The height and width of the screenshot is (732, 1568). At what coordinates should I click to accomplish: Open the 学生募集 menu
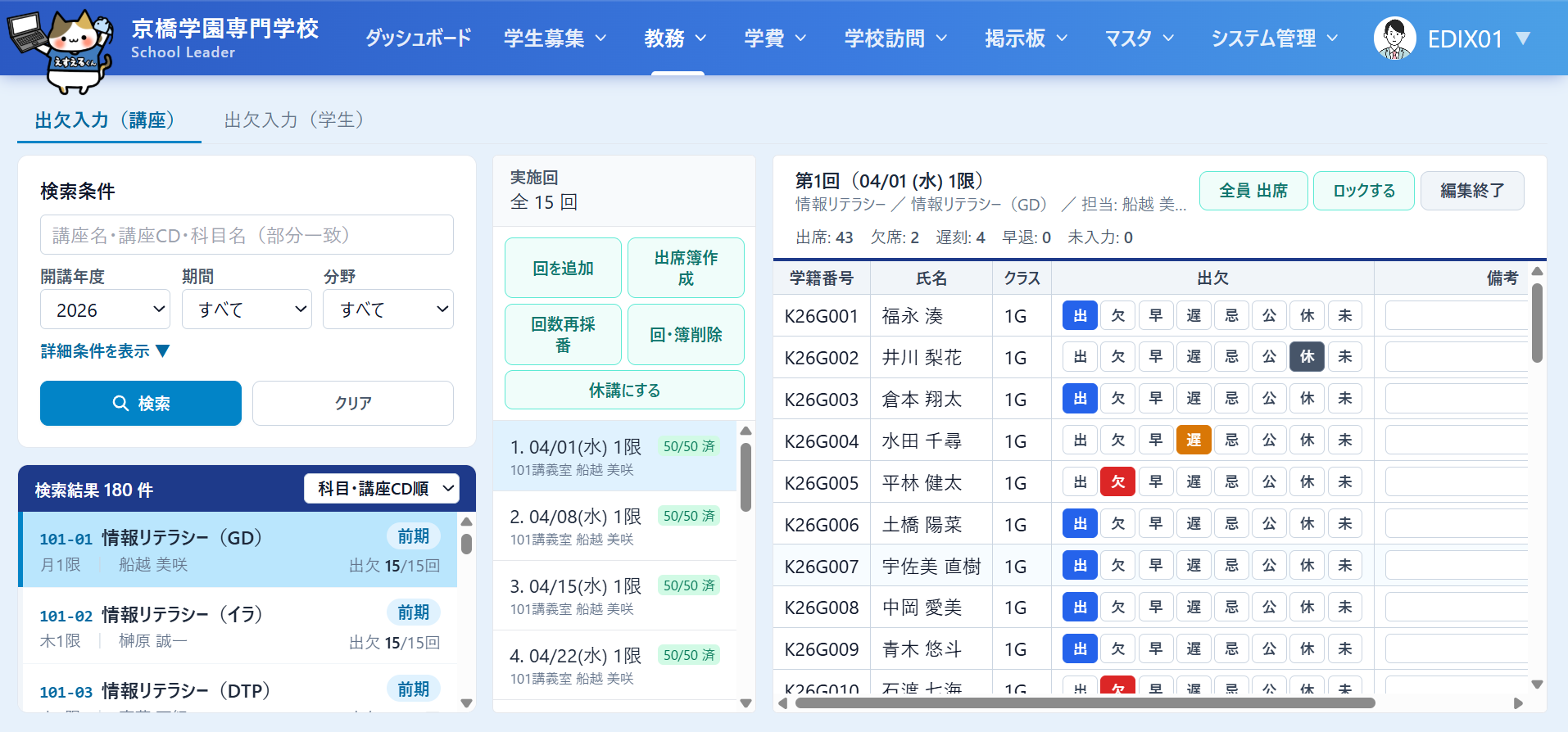555,38
